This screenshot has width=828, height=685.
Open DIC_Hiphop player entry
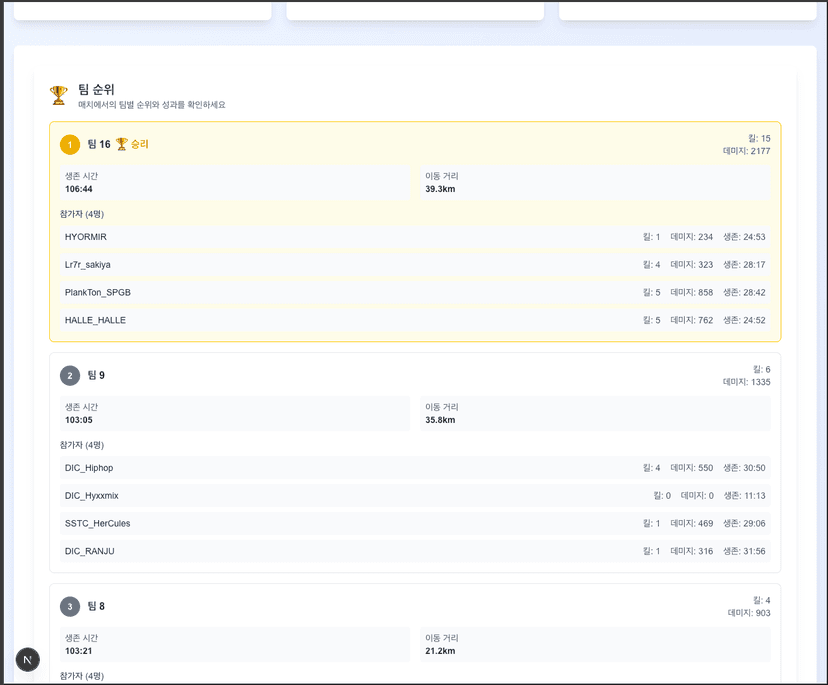[x=89, y=468]
